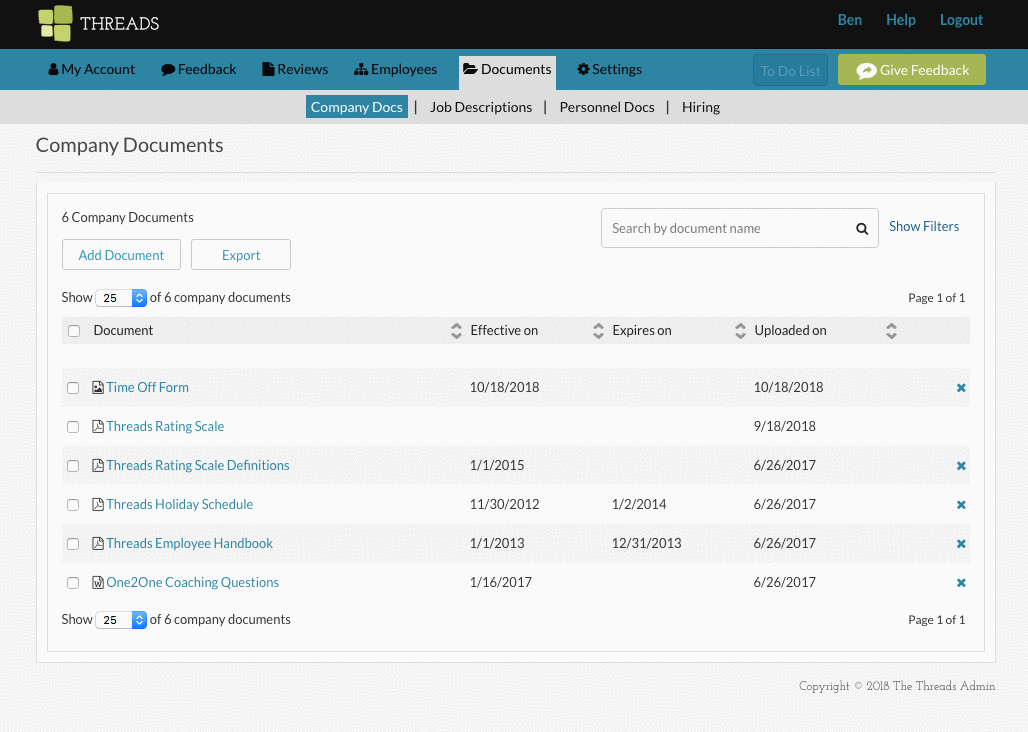
Task: Show Filters for the document list
Action: [x=923, y=226]
